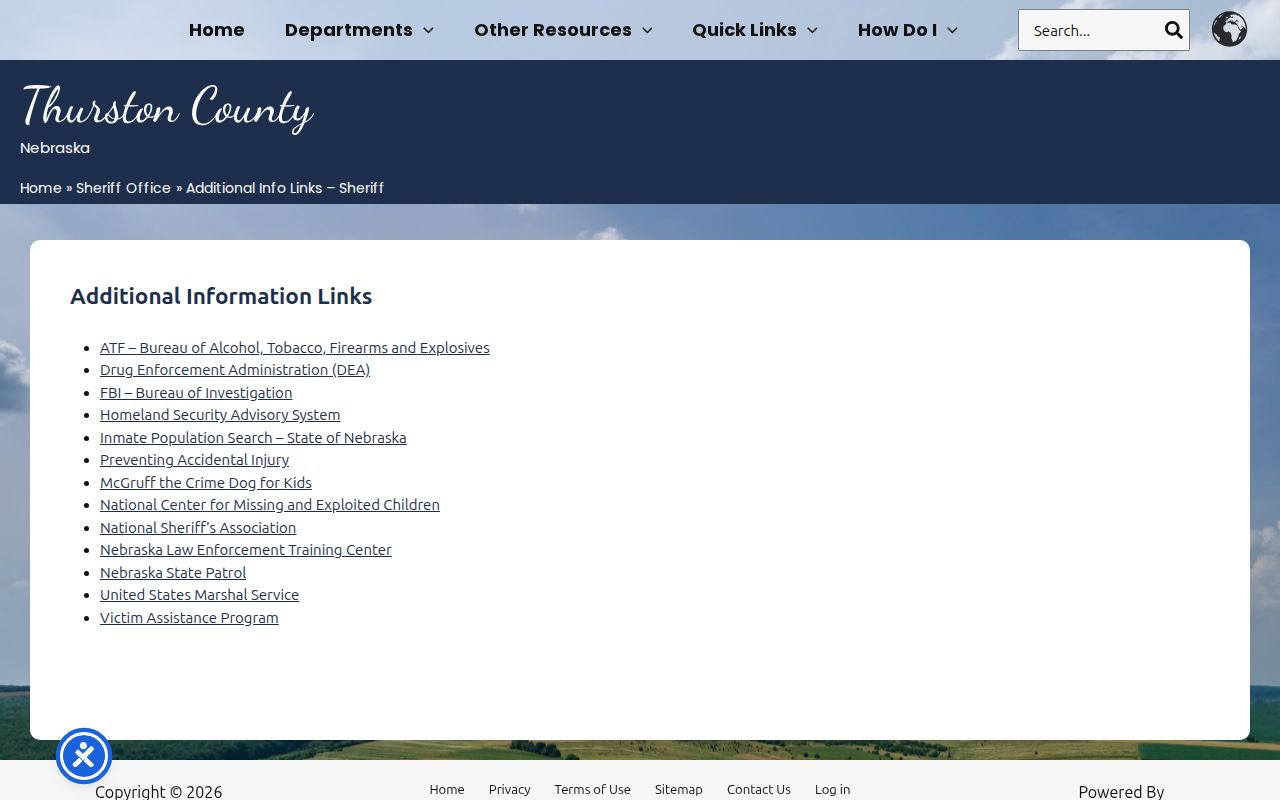This screenshot has height=800, width=1280.
Task: Open United States Marshal Service link
Action: [x=199, y=595]
